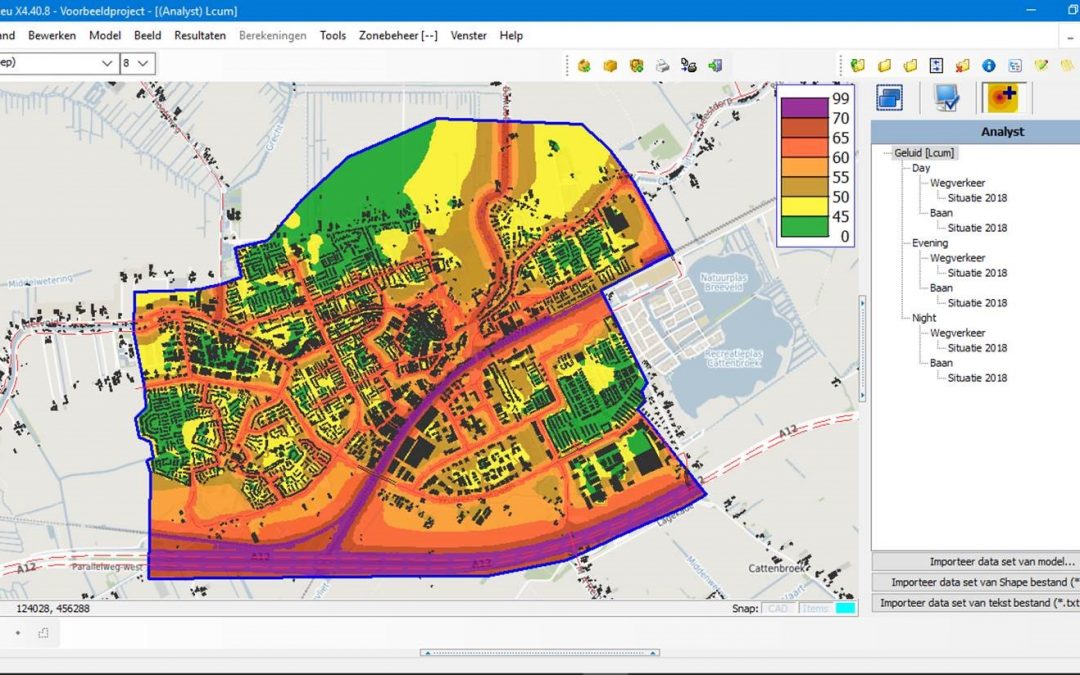Open the wide combo box left of 8

click(58, 63)
